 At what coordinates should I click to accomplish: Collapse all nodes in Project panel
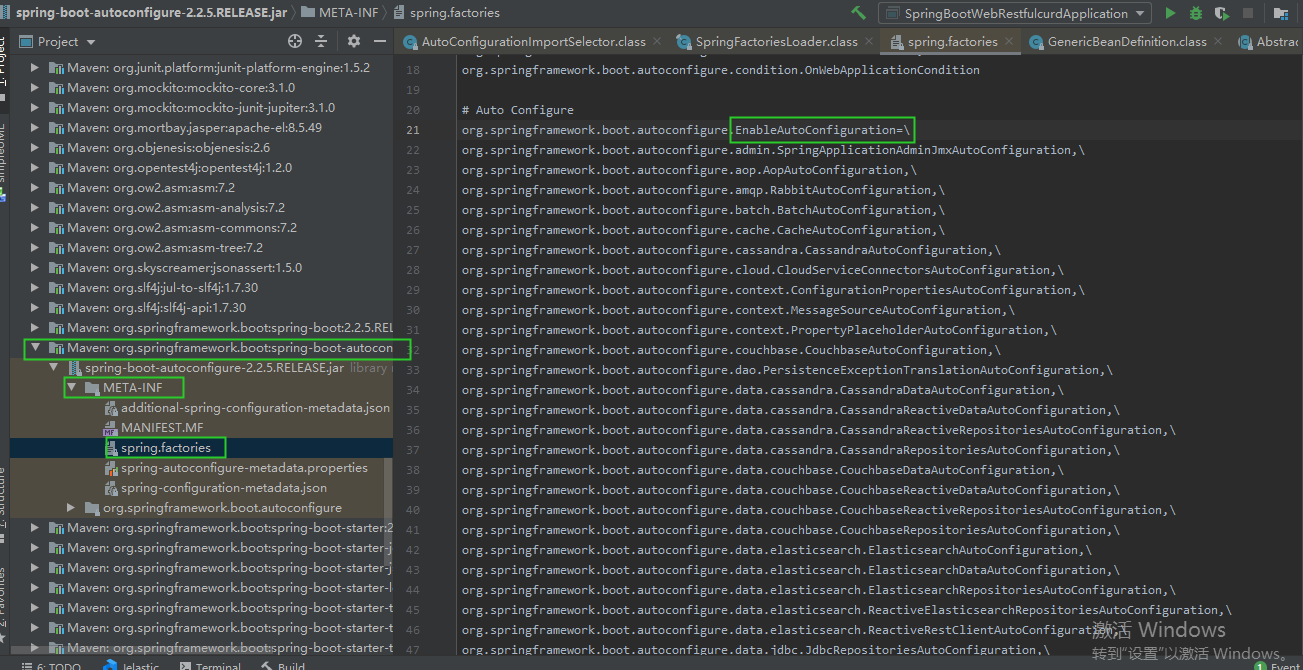pos(321,41)
